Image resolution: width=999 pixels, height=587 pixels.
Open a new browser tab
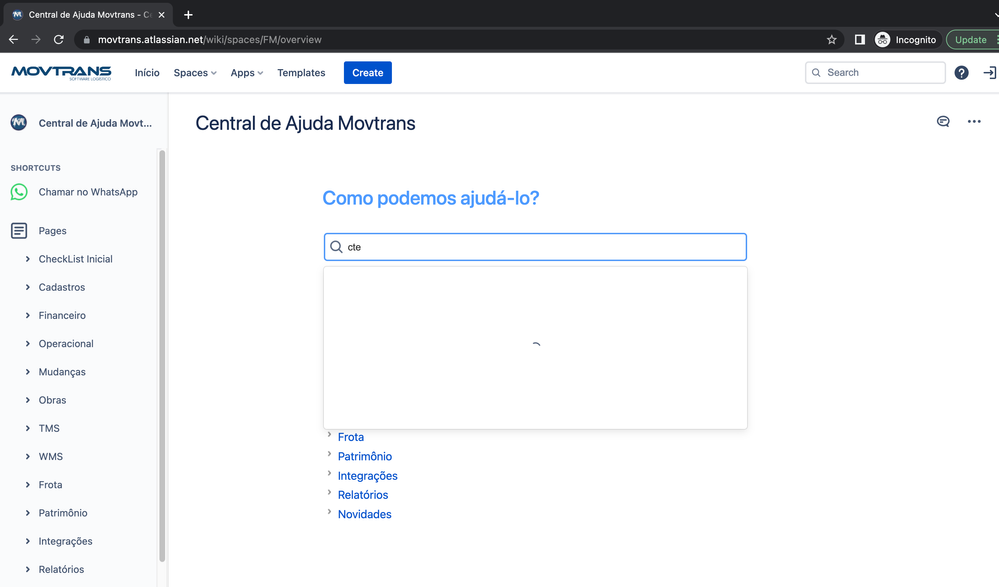(188, 15)
